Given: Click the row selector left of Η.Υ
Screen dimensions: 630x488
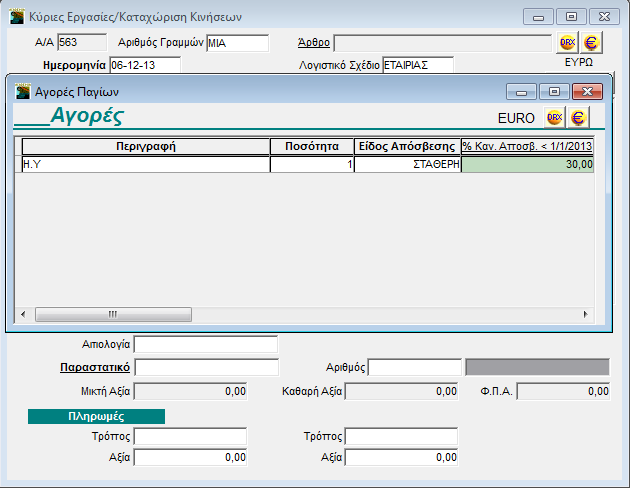Looking at the screenshot, I should click(x=18, y=164).
